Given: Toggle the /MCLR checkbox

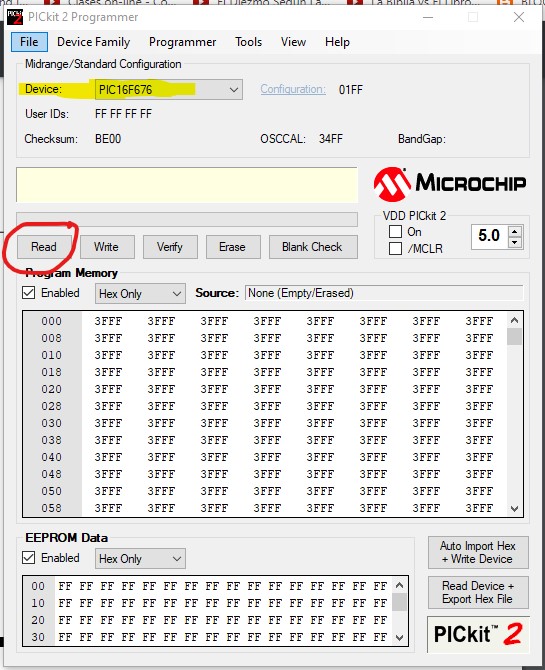Looking at the screenshot, I should 395,248.
